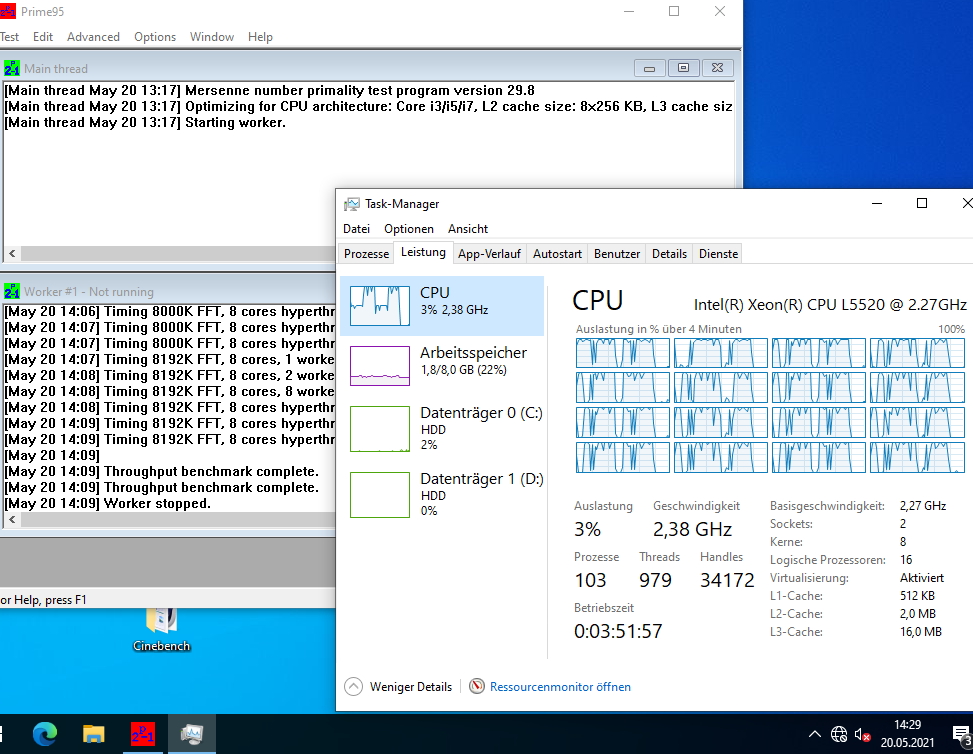Click the L3-Cache value 16,0 MB
973x754 pixels.
coord(921,632)
